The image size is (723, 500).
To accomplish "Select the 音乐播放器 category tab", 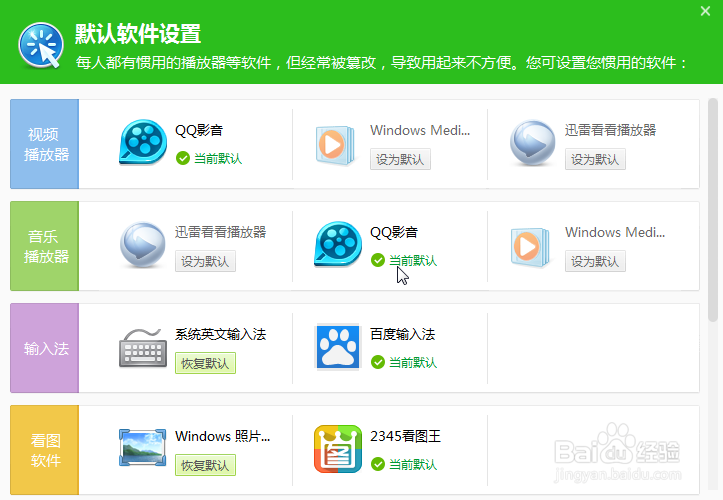I will (x=45, y=246).
